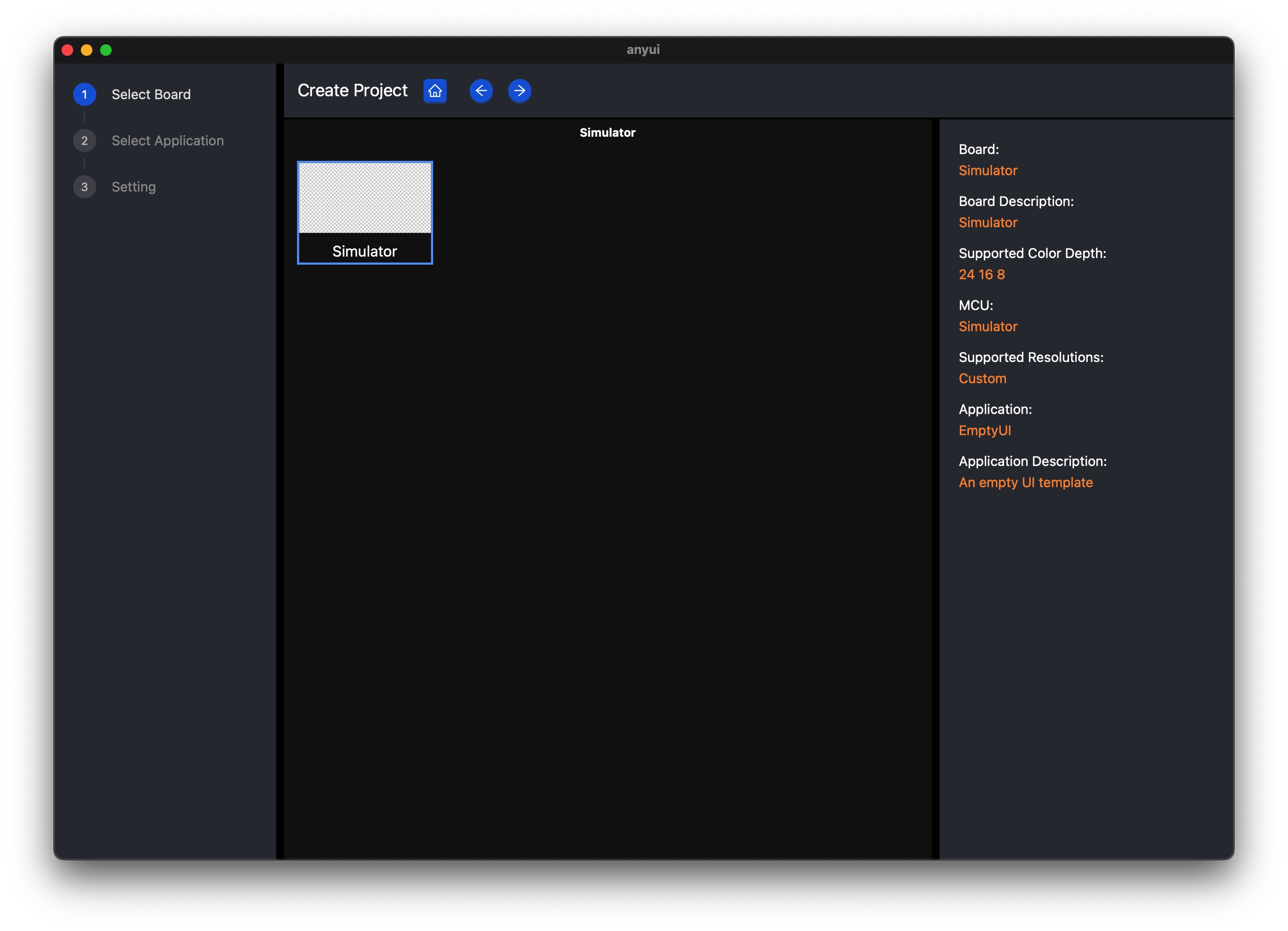Click the Simulator section heading

[607, 132]
